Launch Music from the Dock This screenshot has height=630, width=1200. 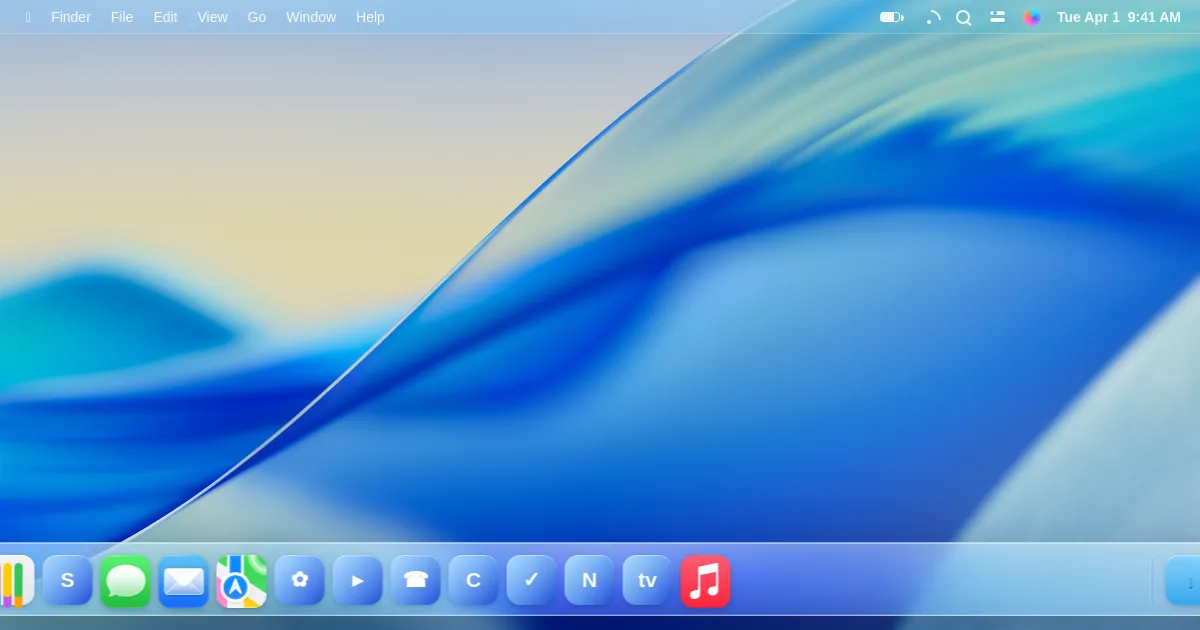click(705, 581)
